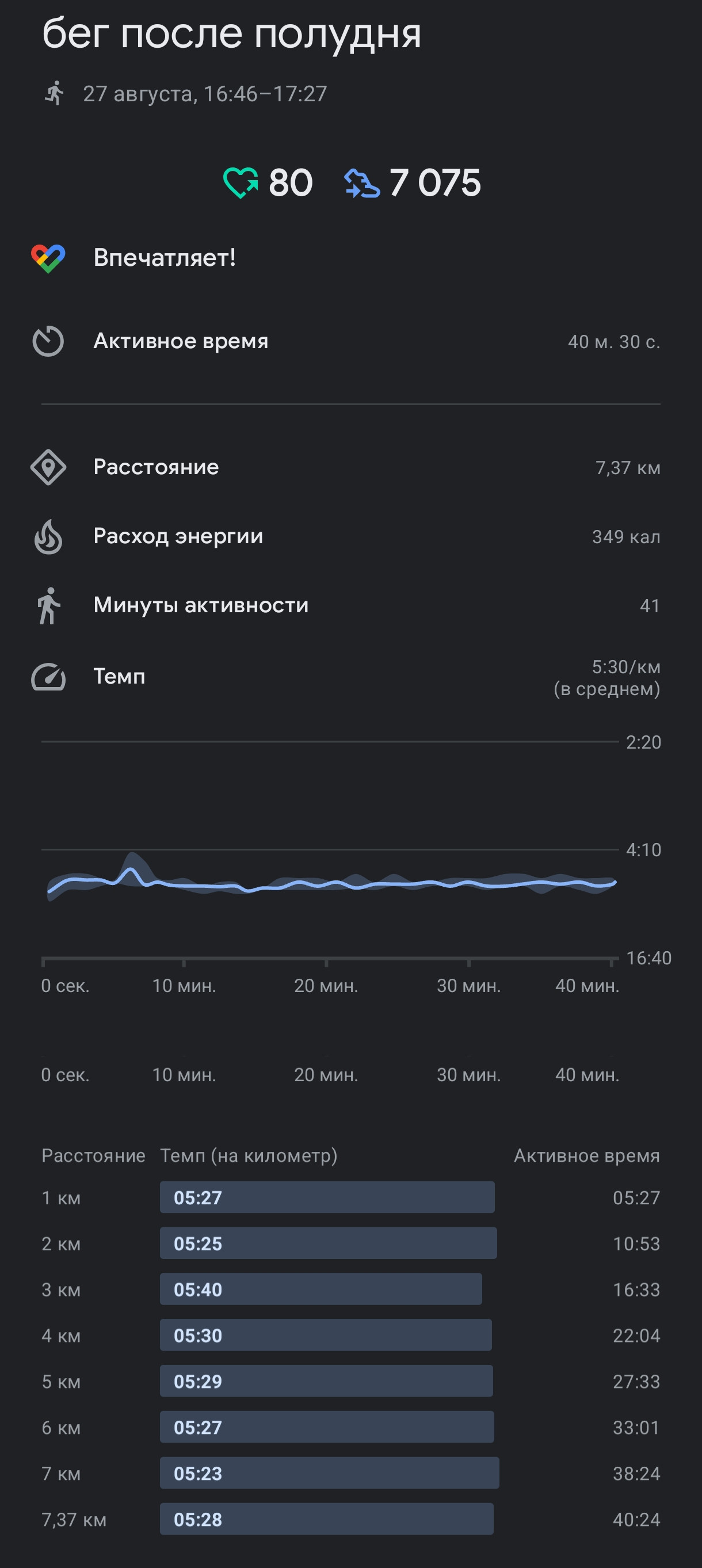Tap the Google Fit heart logo
The image size is (702, 1568).
coord(48,258)
